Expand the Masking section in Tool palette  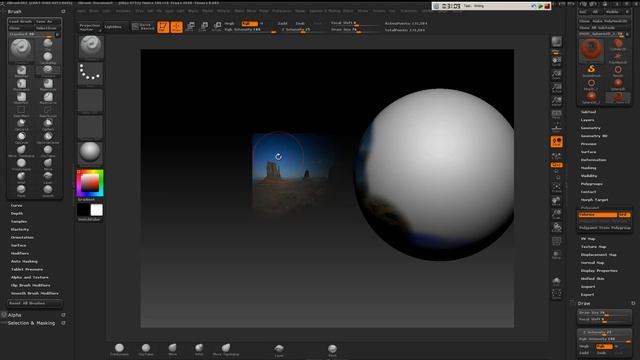point(588,168)
